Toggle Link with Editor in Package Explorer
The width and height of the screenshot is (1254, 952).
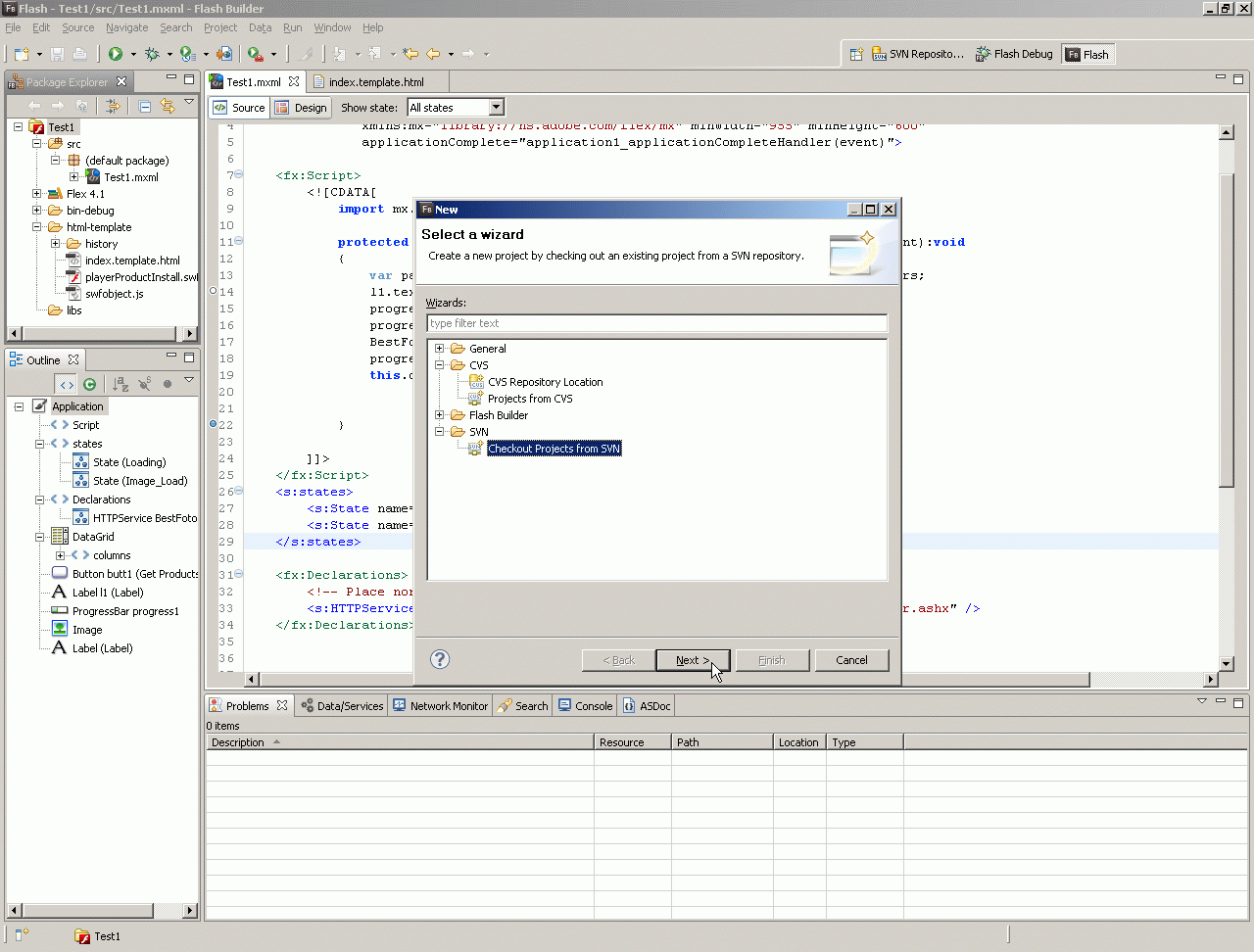pos(168,106)
